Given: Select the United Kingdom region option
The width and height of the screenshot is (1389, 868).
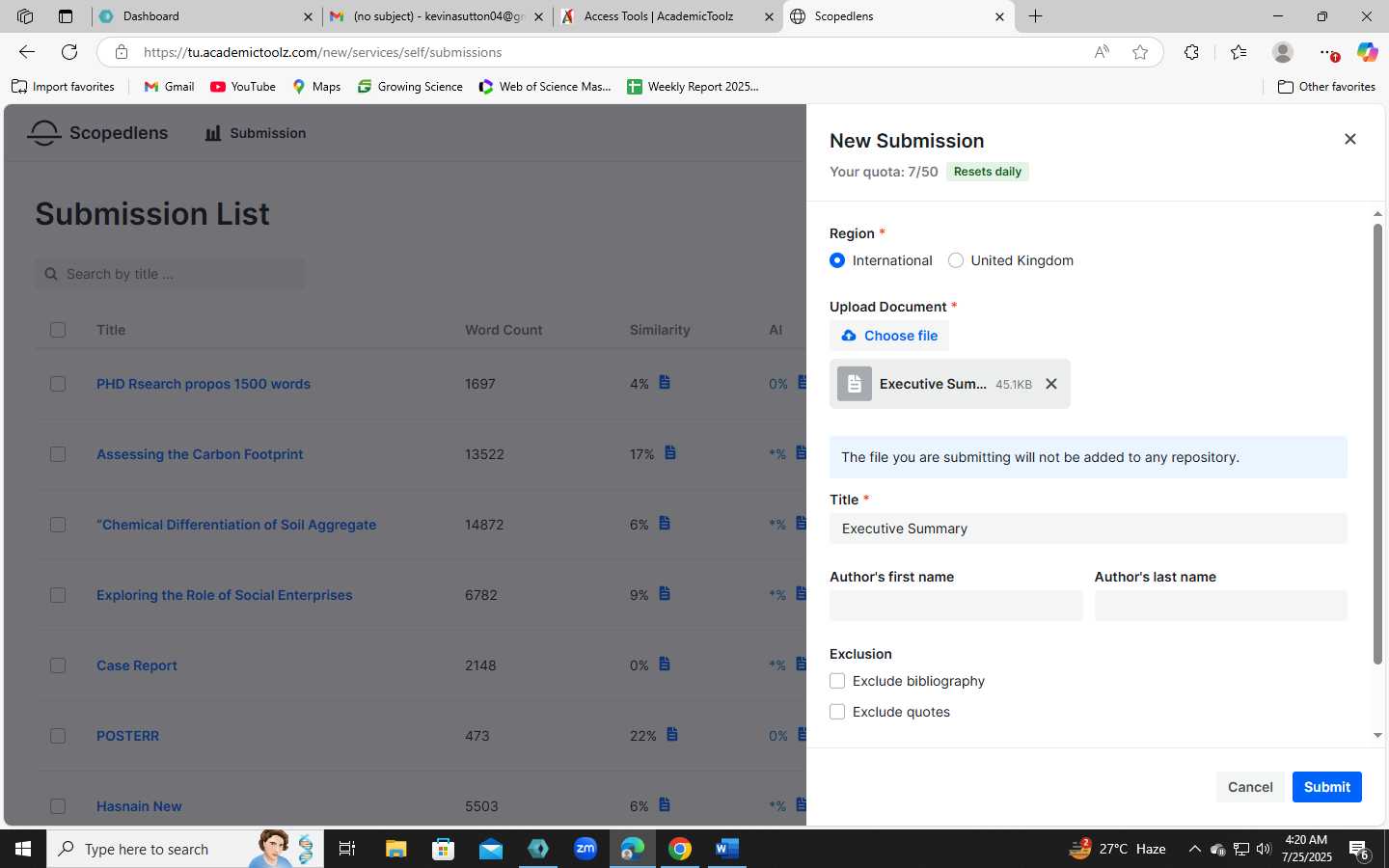Looking at the screenshot, I should click(x=956, y=260).
